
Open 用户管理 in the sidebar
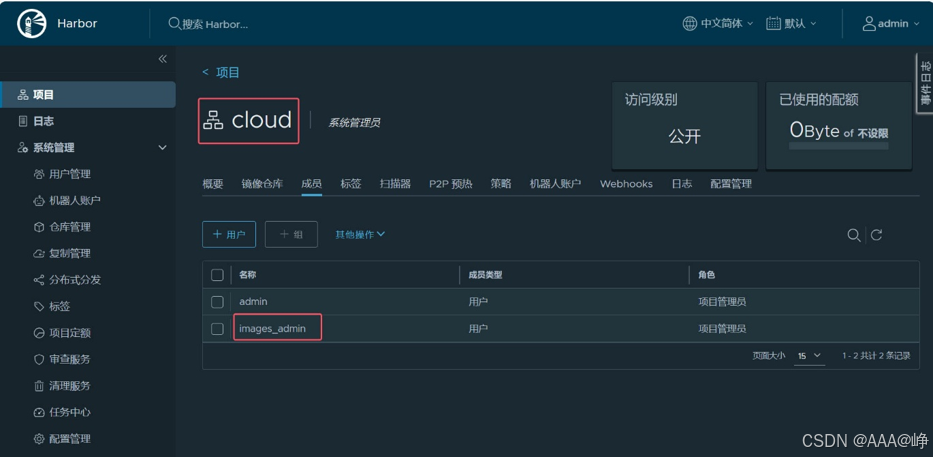tap(70, 174)
